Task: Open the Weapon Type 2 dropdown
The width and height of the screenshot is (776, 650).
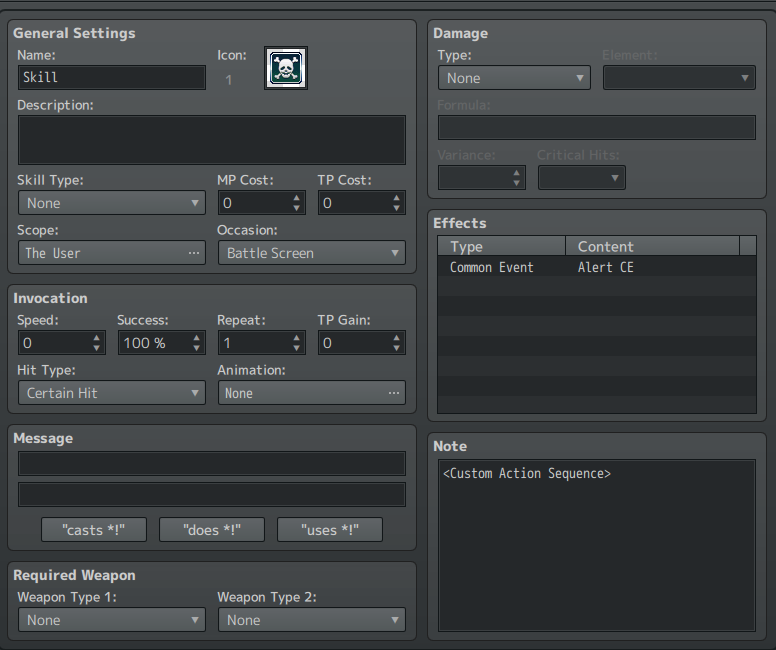Action: click(312, 620)
